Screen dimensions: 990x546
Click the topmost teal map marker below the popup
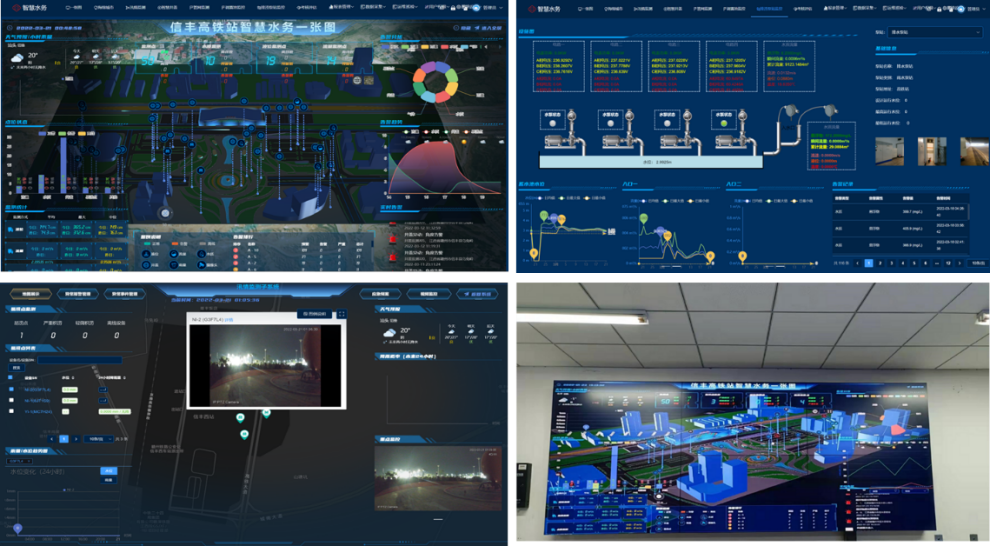(266, 413)
